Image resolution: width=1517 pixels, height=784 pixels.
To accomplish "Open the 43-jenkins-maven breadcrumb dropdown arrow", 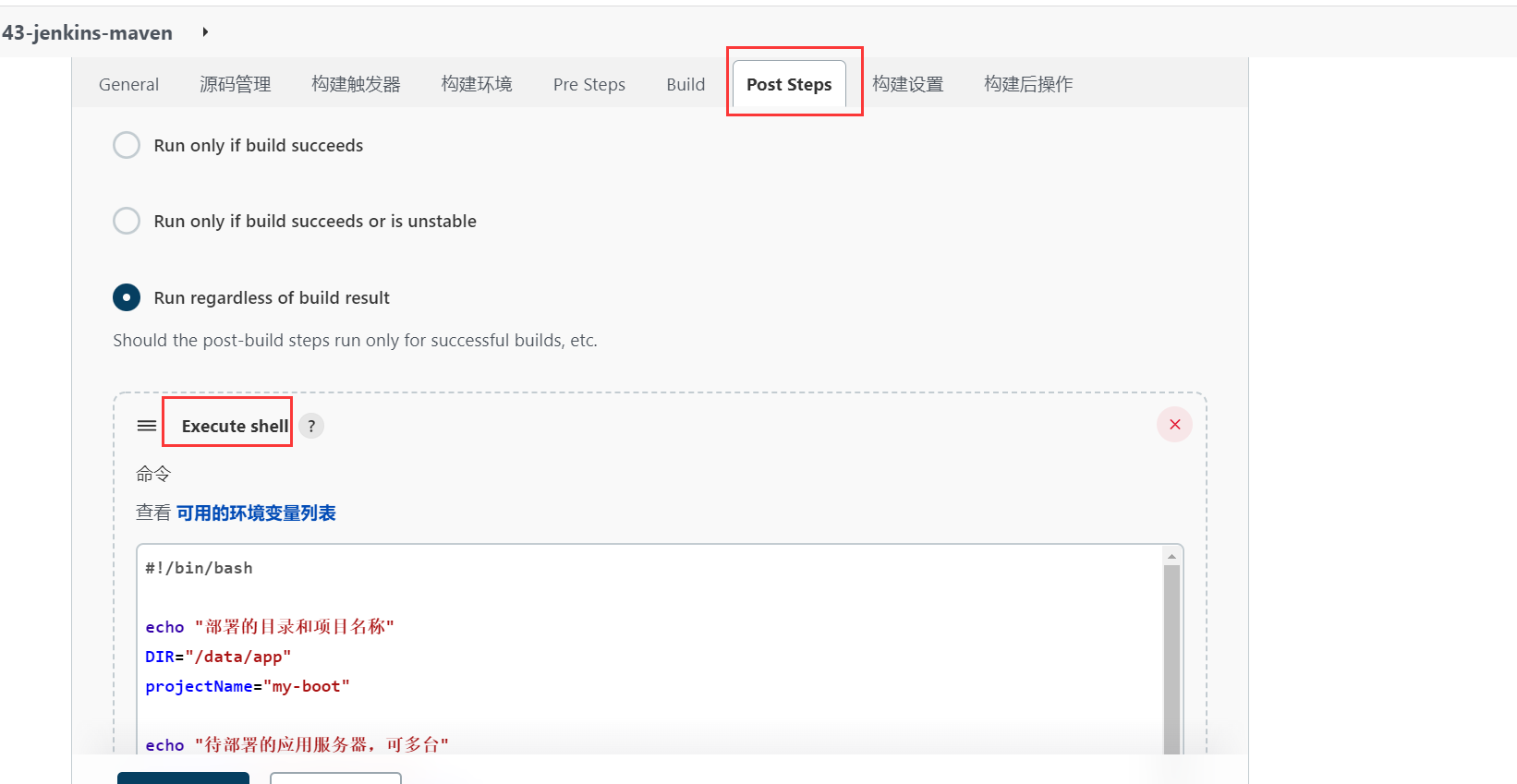I will point(205,32).
